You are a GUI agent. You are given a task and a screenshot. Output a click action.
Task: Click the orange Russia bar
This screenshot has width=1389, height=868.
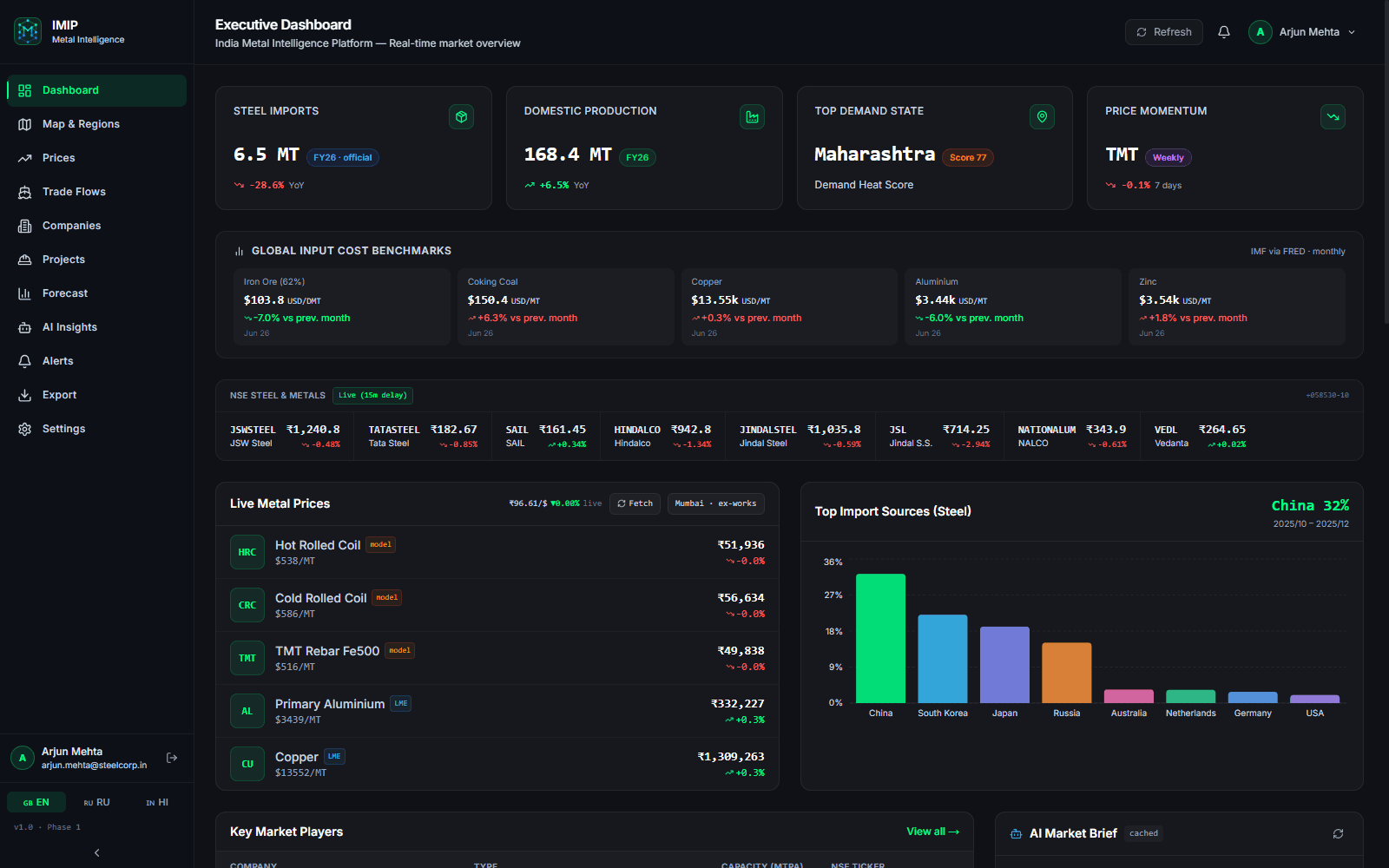(x=1067, y=673)
